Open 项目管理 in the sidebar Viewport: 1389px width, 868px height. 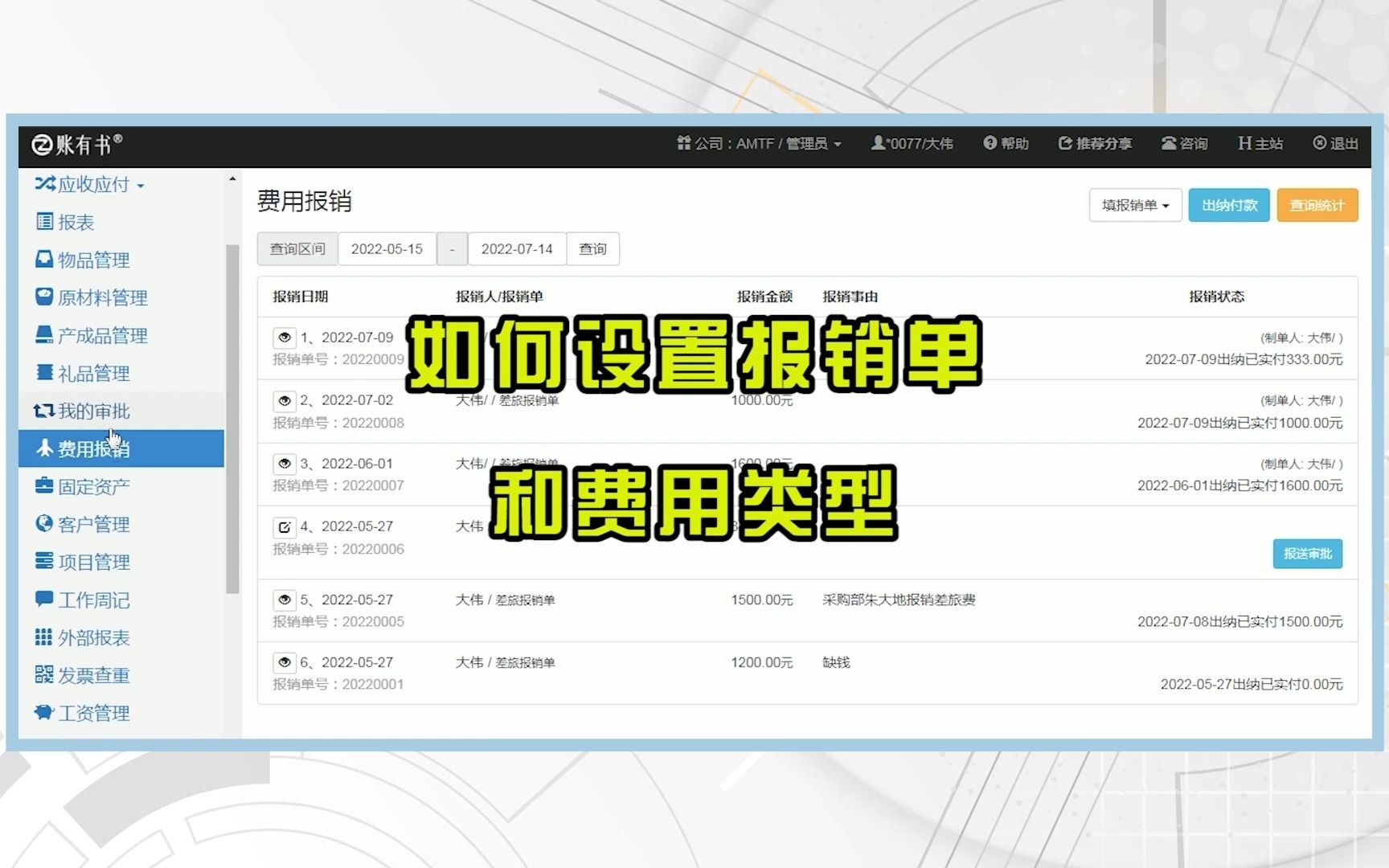(x=83, y=563)
